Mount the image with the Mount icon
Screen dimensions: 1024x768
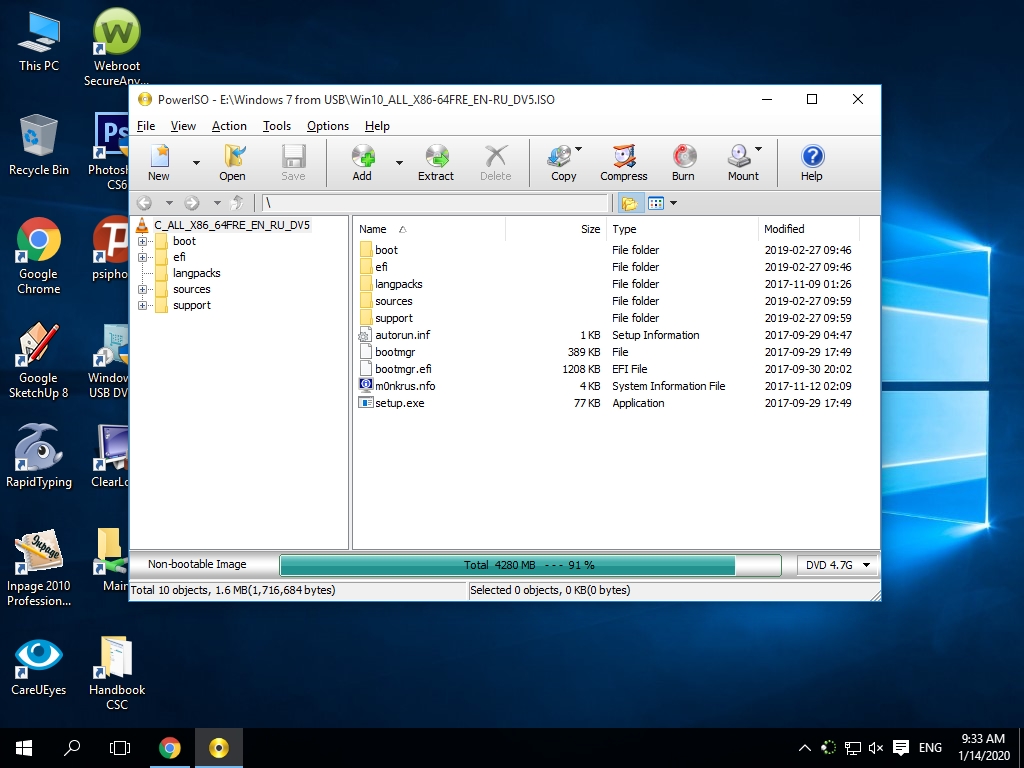pos(740,160)
